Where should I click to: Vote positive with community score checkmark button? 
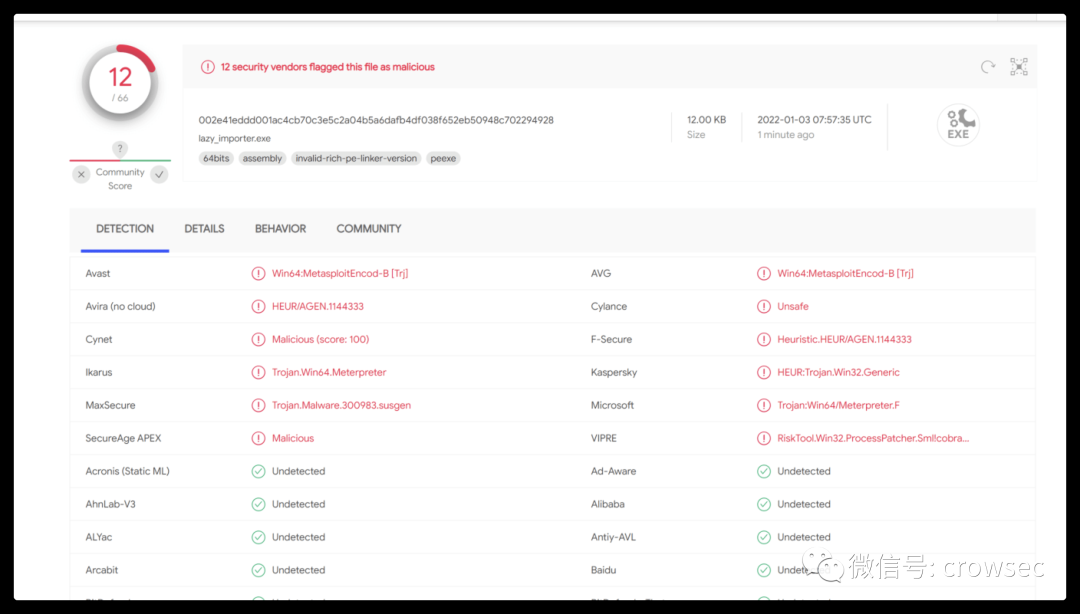pyautogui.click(x=159, y=174)
